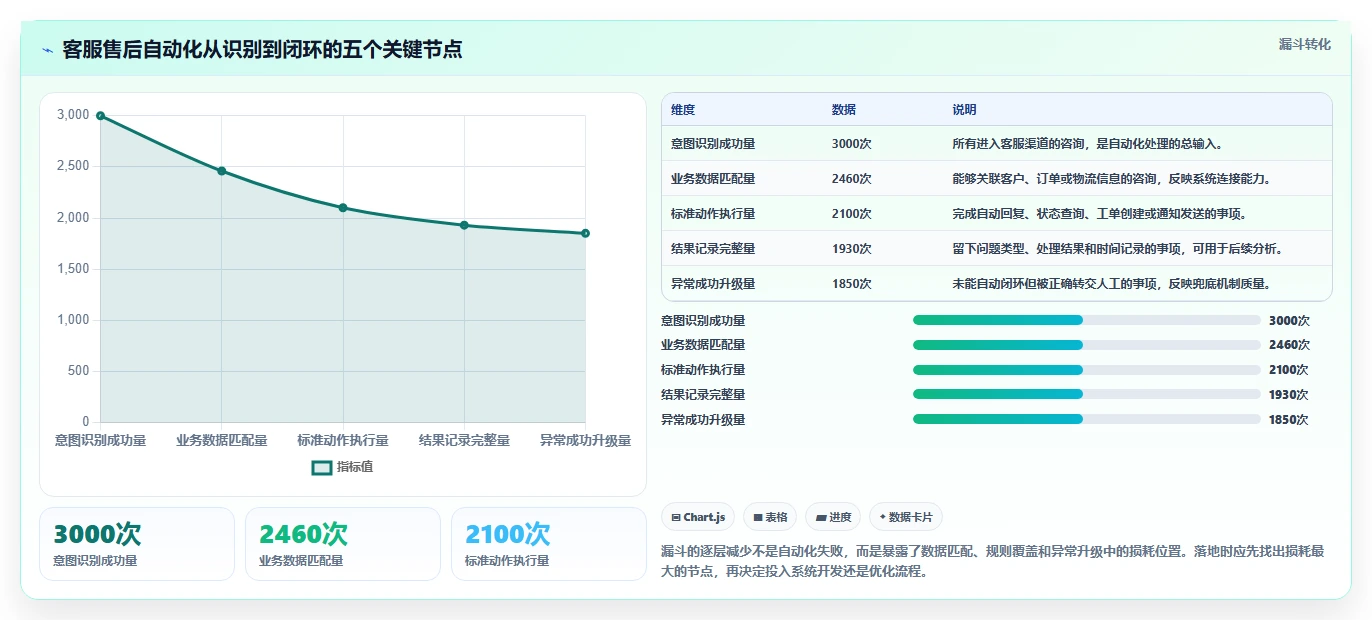Viewport: 1372px width, 620px height.
Task: Select the 表格 chip
Action: [x=770, y=517]
